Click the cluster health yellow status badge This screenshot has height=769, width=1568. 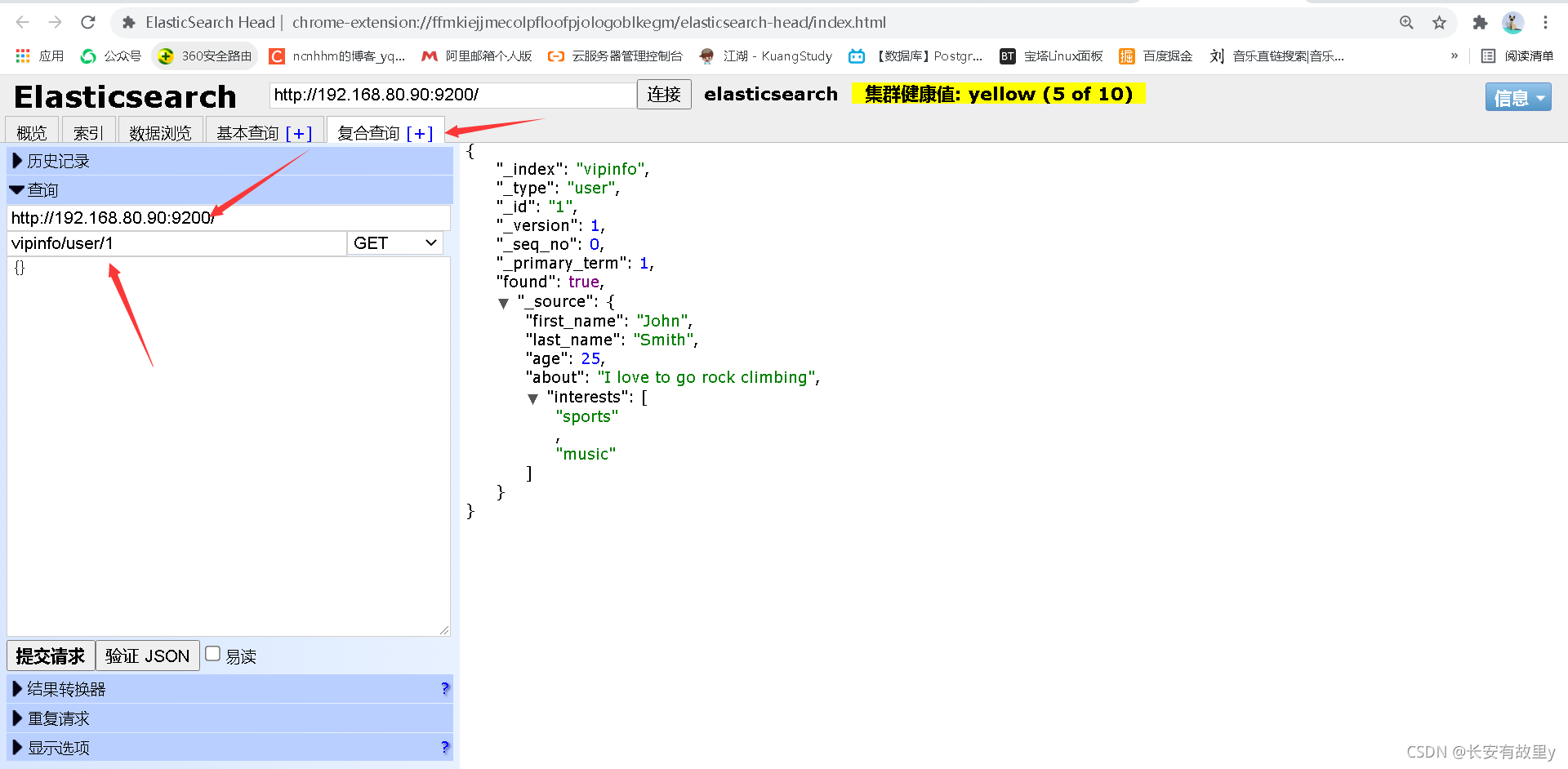999,94
